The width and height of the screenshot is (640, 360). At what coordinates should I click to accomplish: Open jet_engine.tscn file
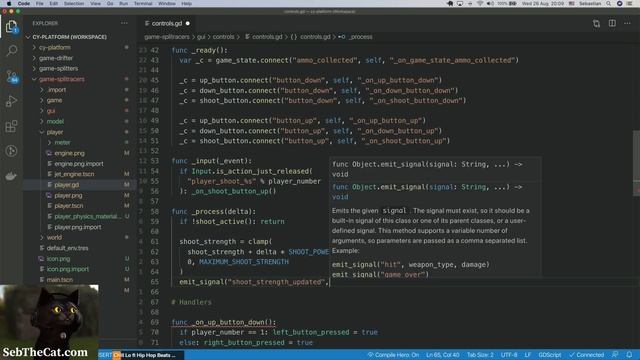(x=74, y=174)
